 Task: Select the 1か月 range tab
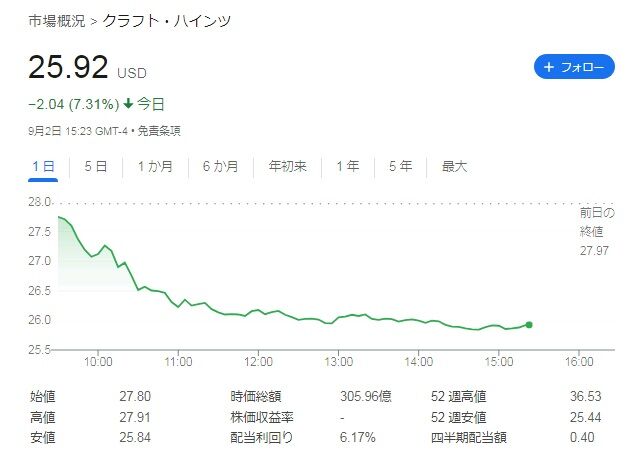point(155,167)
